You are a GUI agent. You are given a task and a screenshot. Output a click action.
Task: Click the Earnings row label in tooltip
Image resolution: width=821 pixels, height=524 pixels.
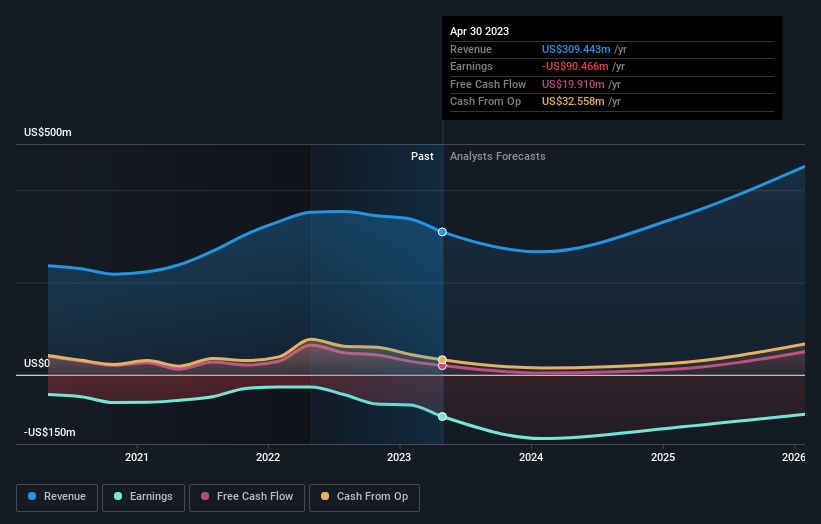pos(471,66)
